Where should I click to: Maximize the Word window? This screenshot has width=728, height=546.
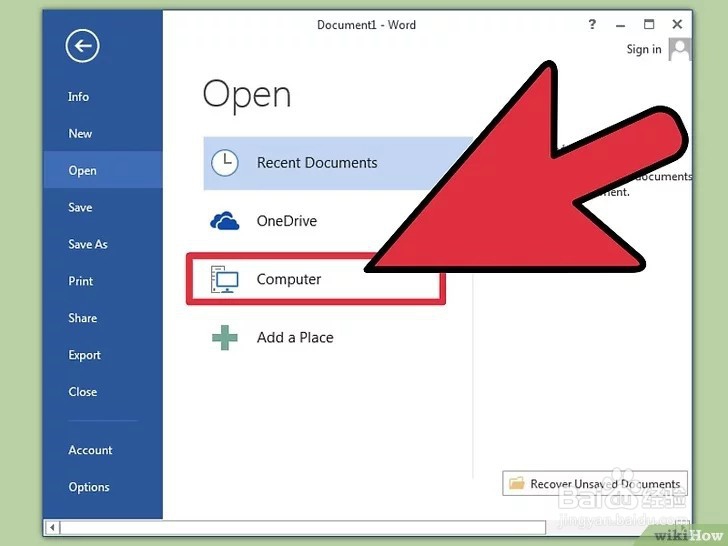649,24
